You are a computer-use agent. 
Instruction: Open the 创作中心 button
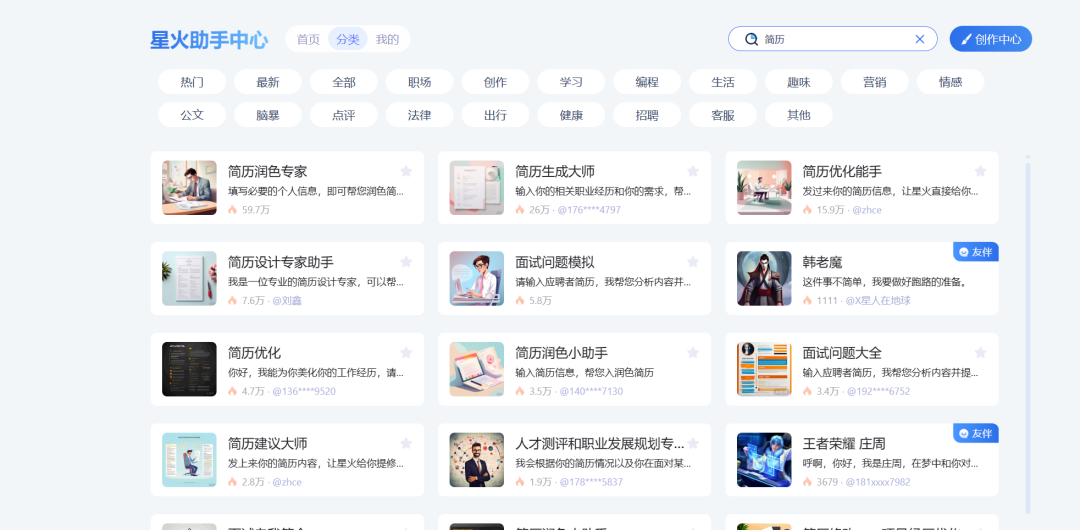990,39
